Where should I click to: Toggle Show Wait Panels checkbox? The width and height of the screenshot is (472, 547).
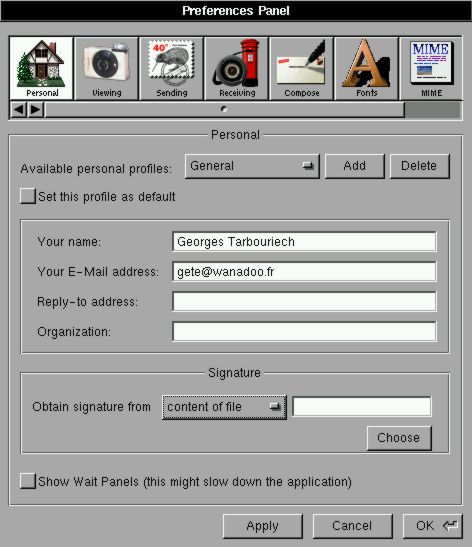(x=28, y=481)
